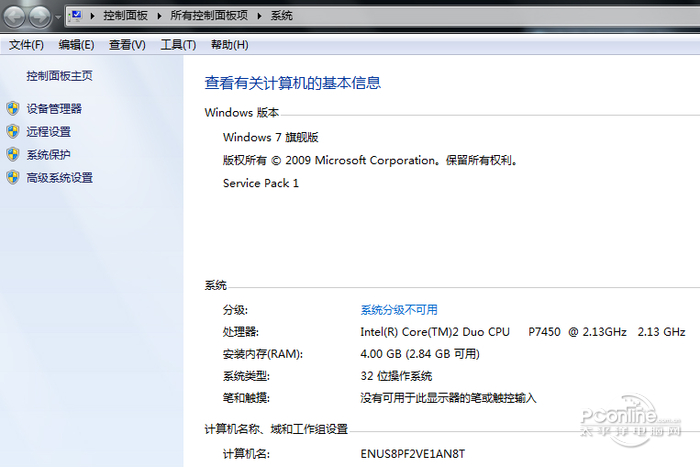This screenshot has width=700, height=467.
Task: Click the 处理器: label
Action: tap(241, 332)
